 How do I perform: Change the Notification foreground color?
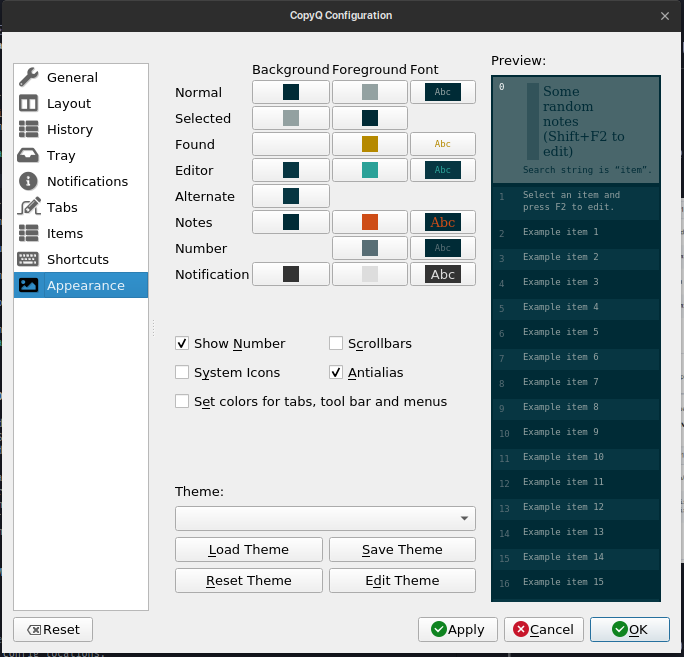[370, 274]
